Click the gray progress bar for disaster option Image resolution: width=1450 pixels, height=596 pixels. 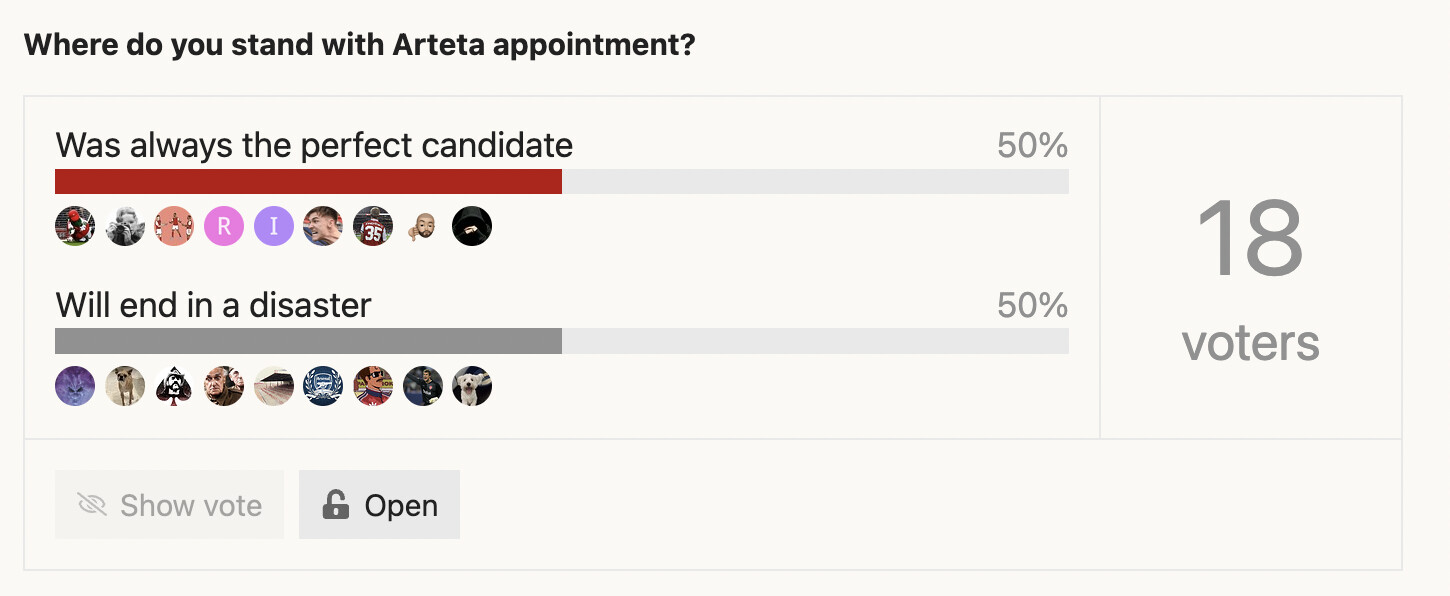pyautogui.click(x=308, y=341)
